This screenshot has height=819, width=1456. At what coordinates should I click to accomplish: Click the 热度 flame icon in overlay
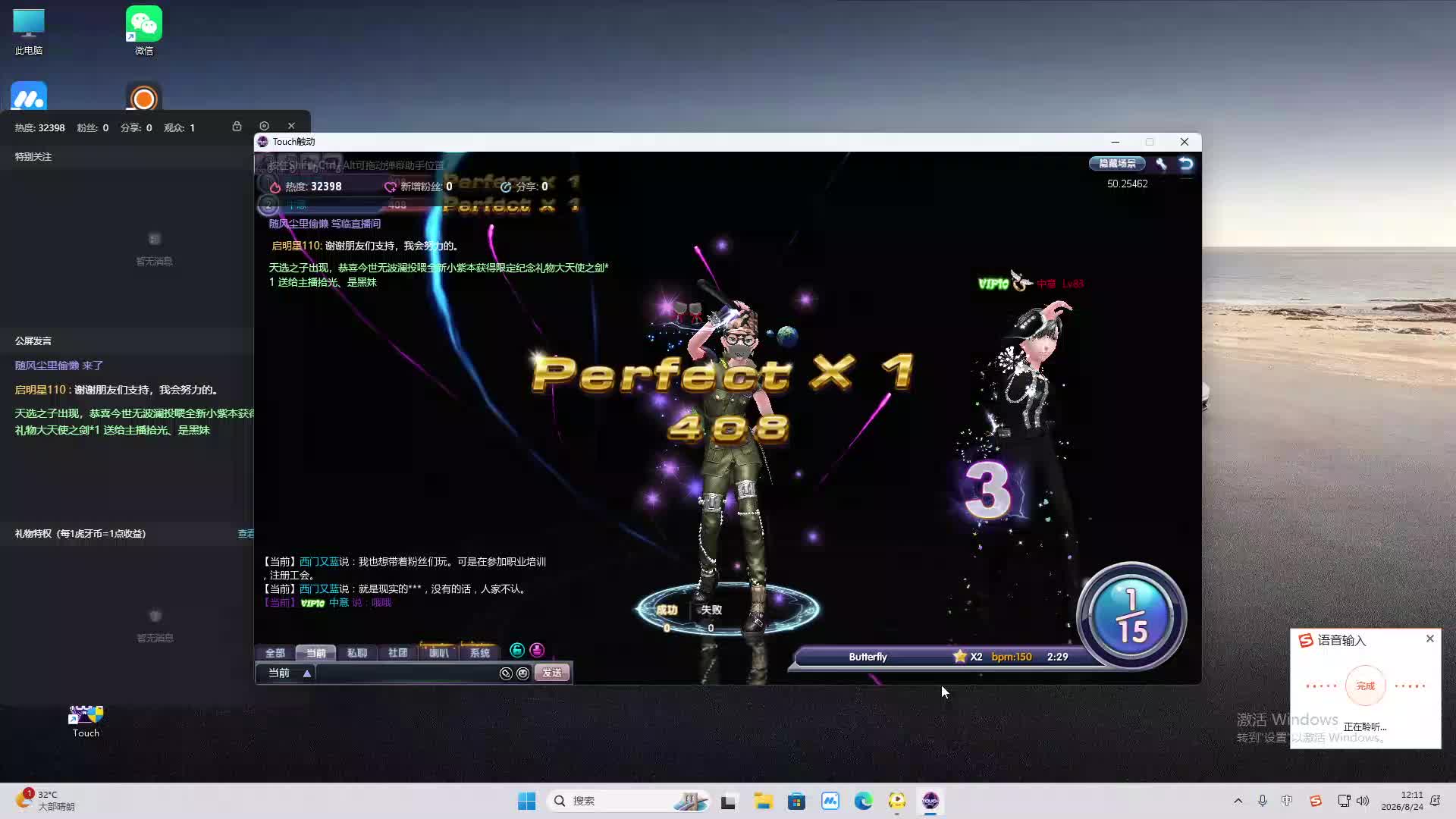275,187
